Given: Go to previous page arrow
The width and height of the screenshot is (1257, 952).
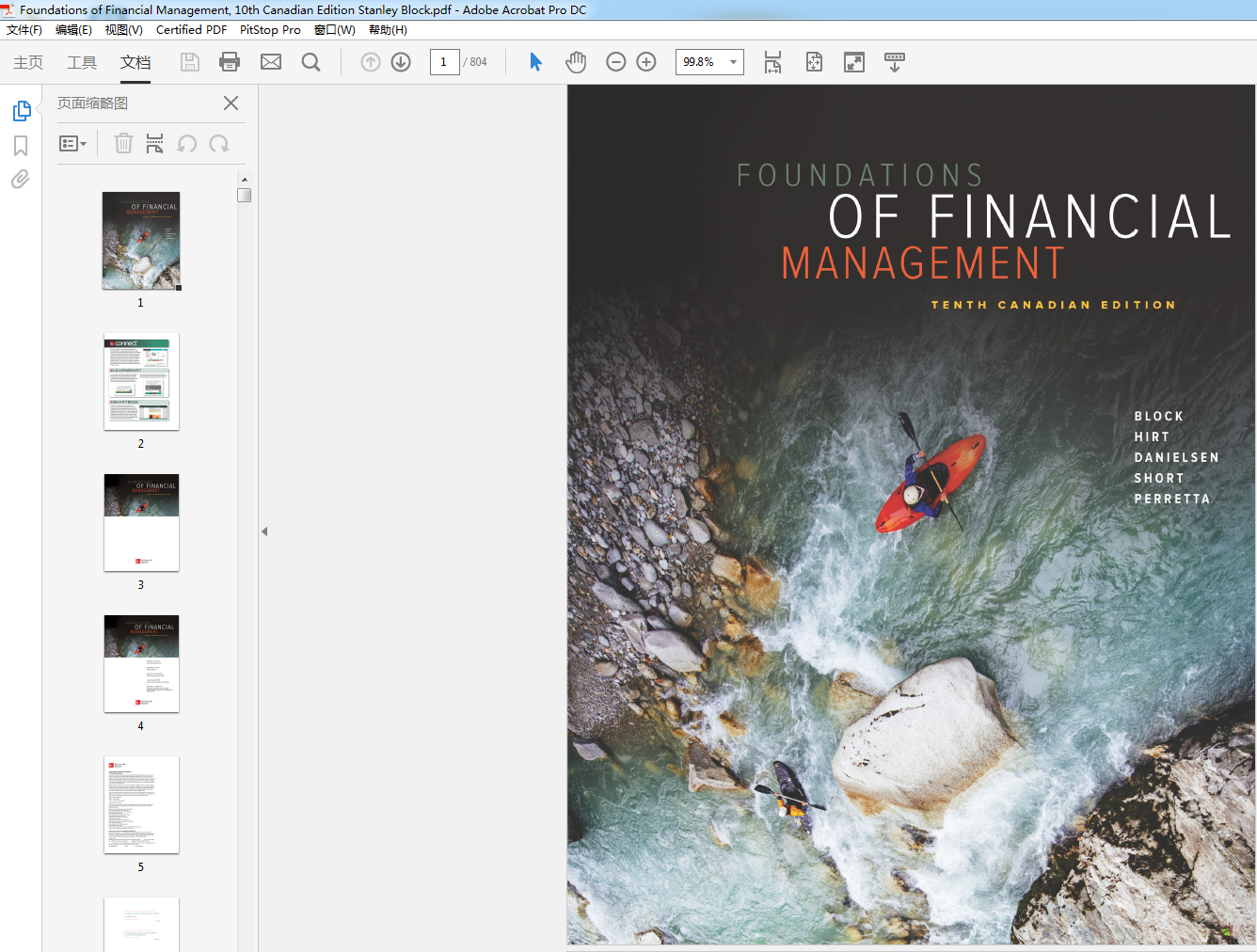Looking at the screenshot, I should click(x=371, y=62).
